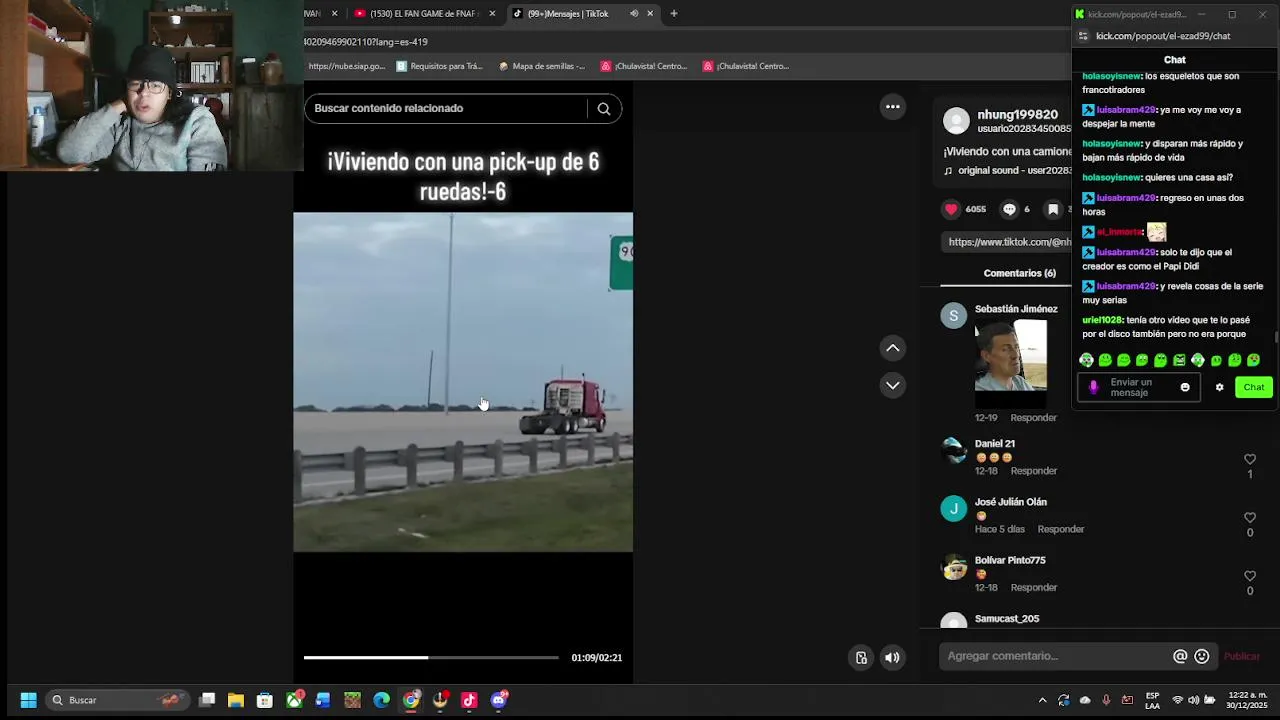Open Kick chat settings gear

pos(1219,388)
